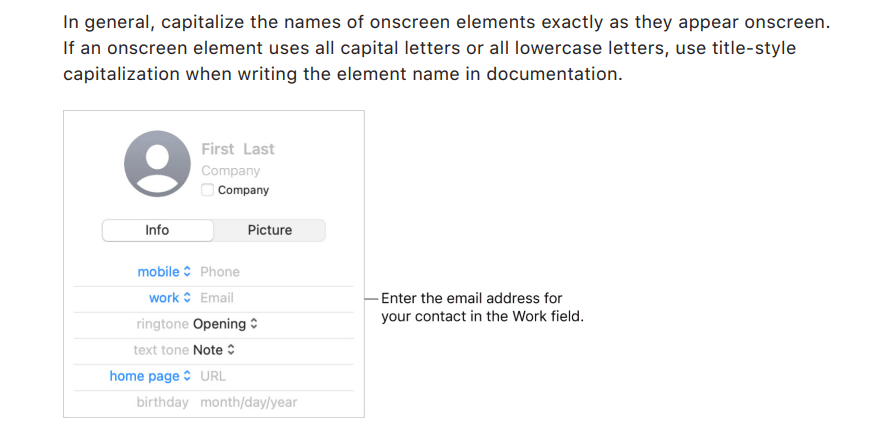Click the Last name placeholder
884x434 pixels.
click(258, 149)
